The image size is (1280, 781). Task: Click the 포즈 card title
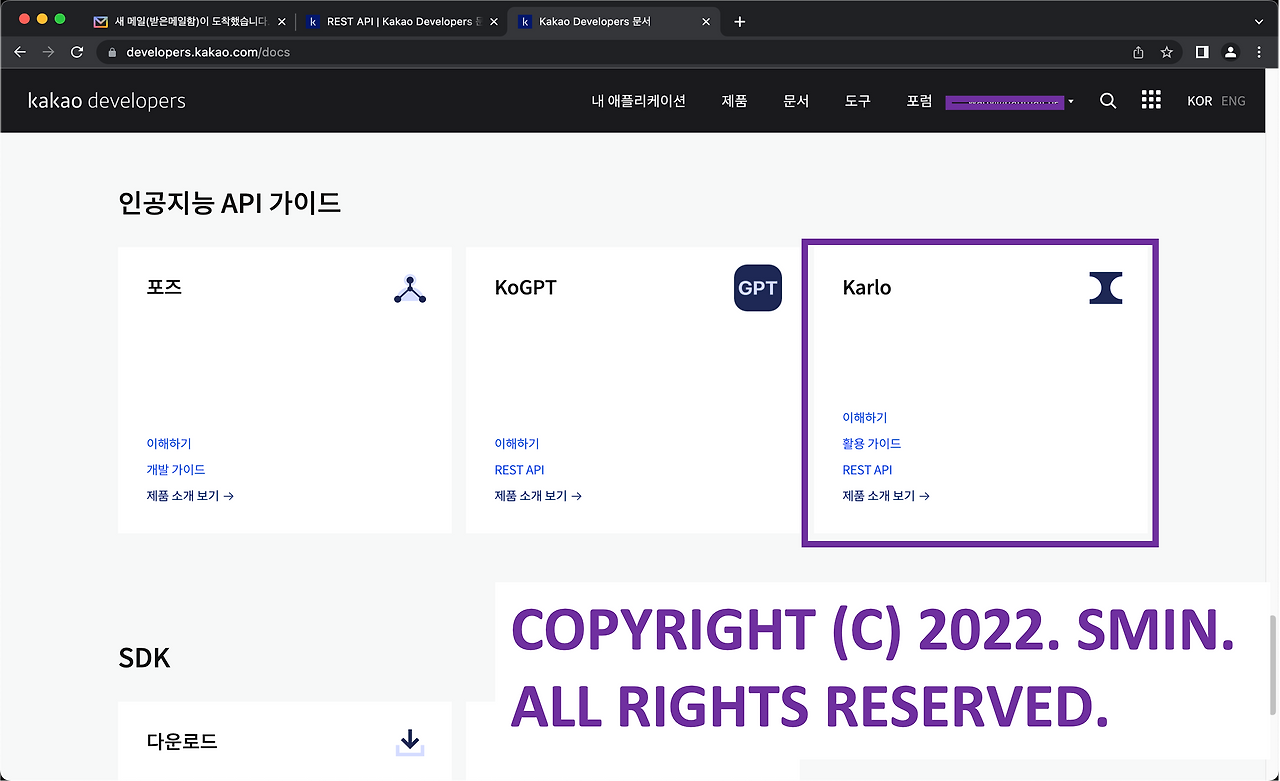[164, 288]
